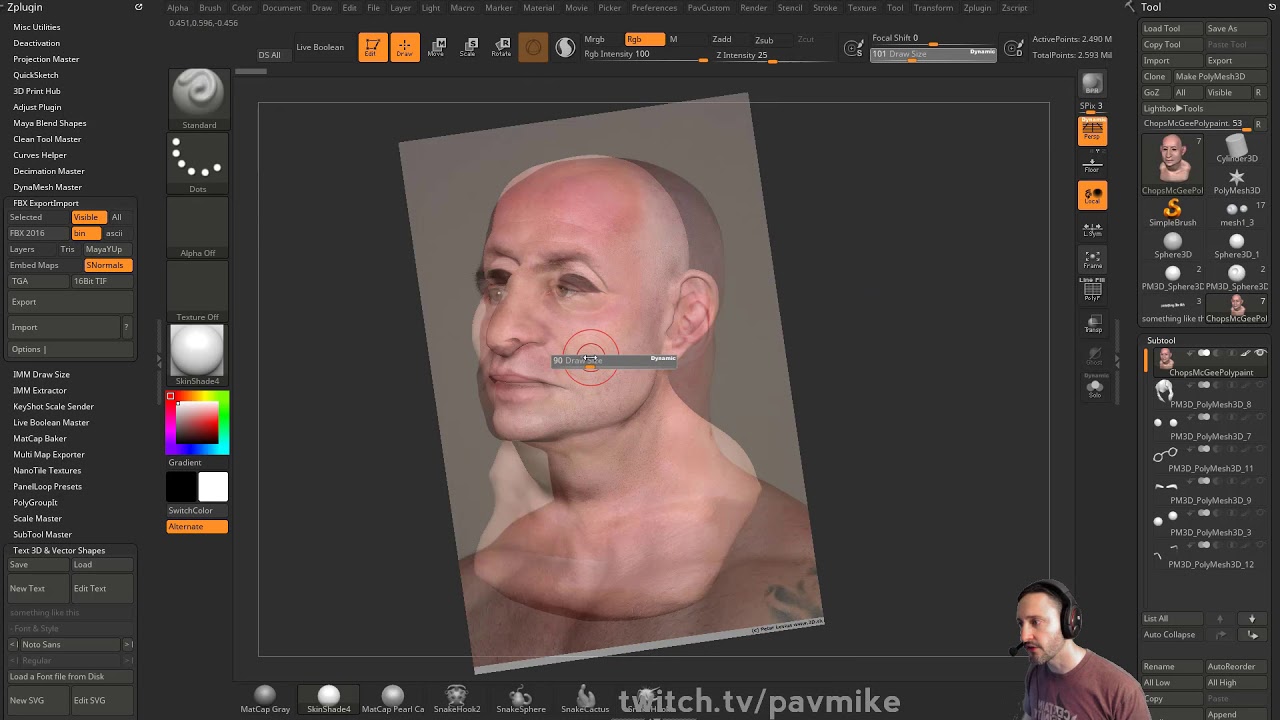The width and height of the screenshot is (1280, 720).
Task: Enable the Mrgb channel
Action: 594,39
